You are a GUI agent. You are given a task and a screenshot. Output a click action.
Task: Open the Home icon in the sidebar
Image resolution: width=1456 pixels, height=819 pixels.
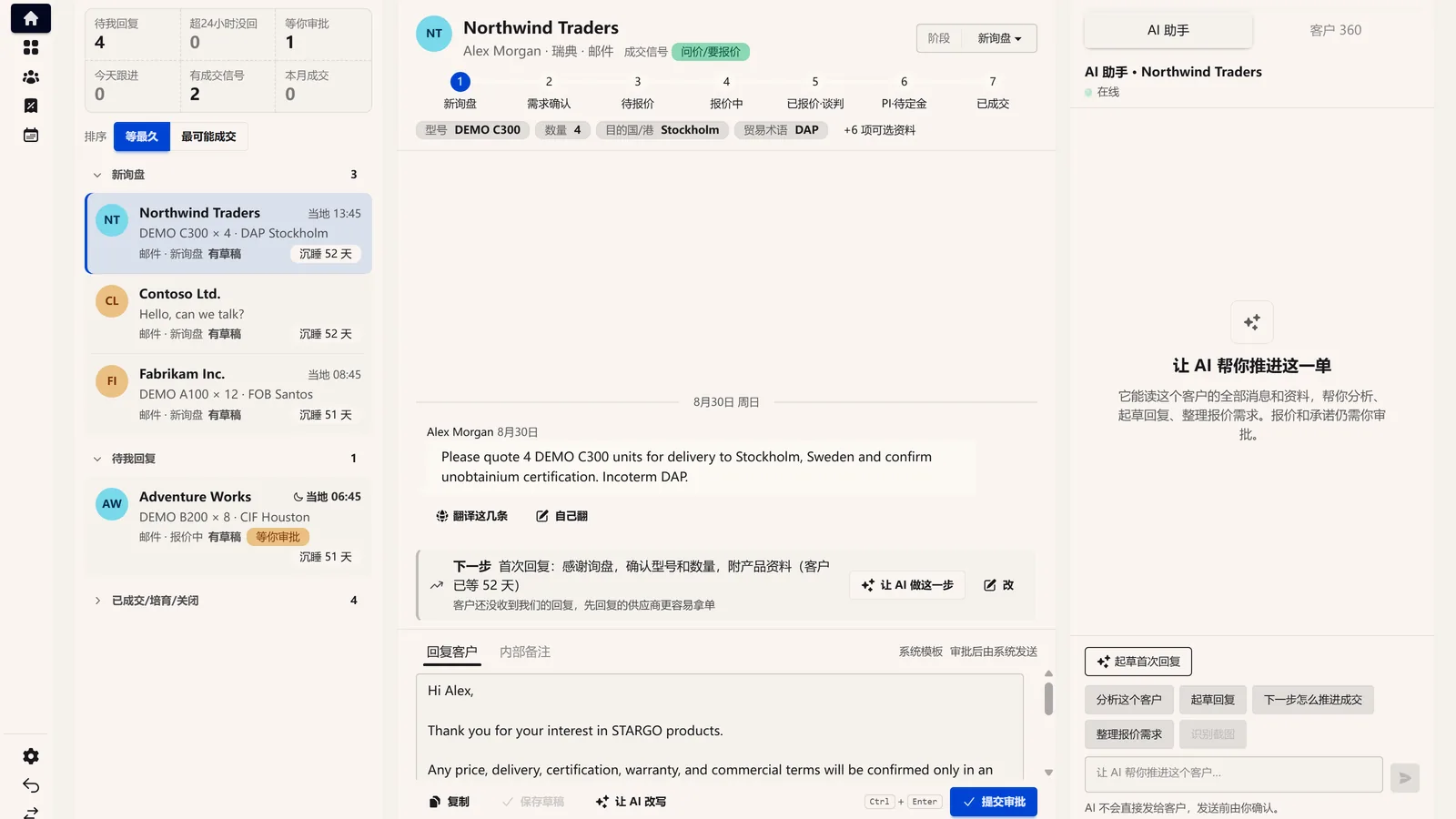point(30,18)
